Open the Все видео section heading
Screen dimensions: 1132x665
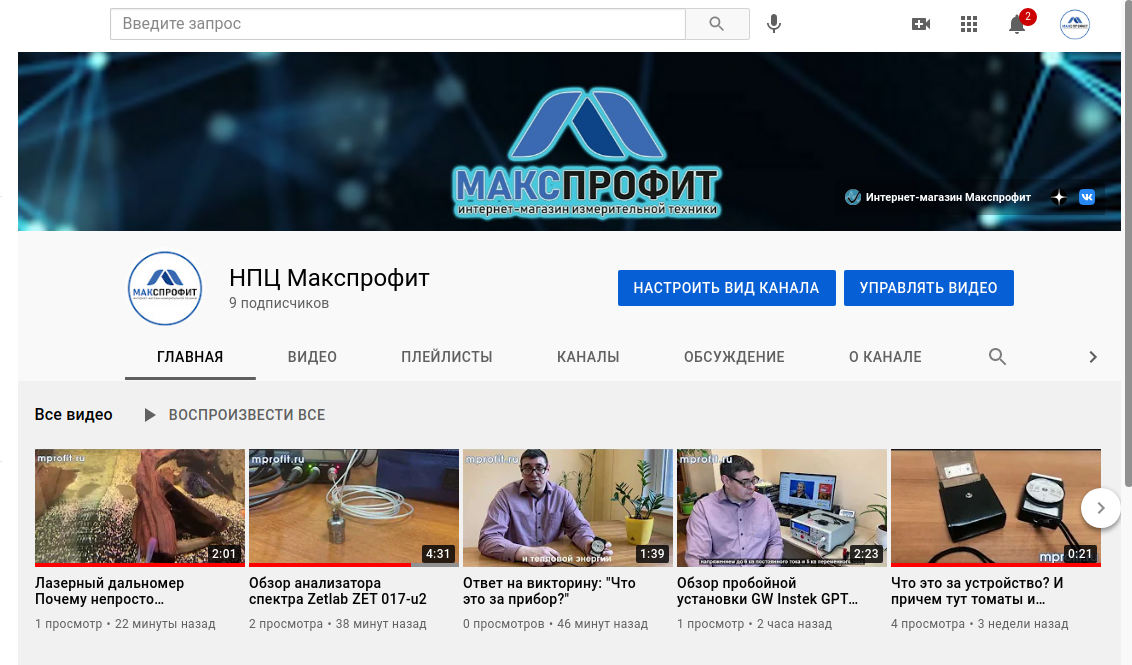click(74, 415)
